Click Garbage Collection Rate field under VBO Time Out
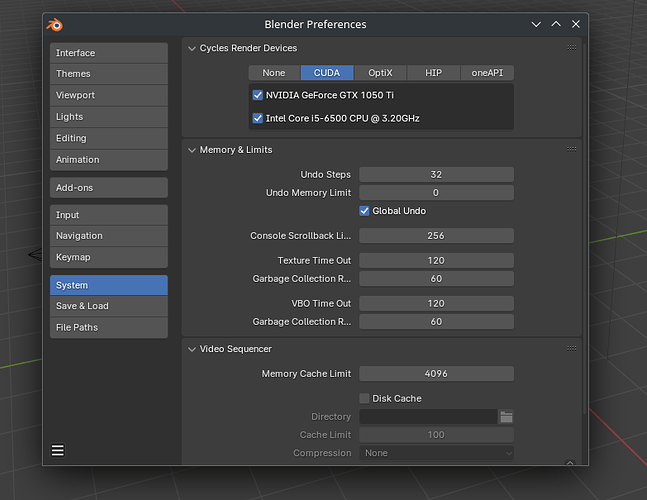647x500 pixels. click(437, 322)
